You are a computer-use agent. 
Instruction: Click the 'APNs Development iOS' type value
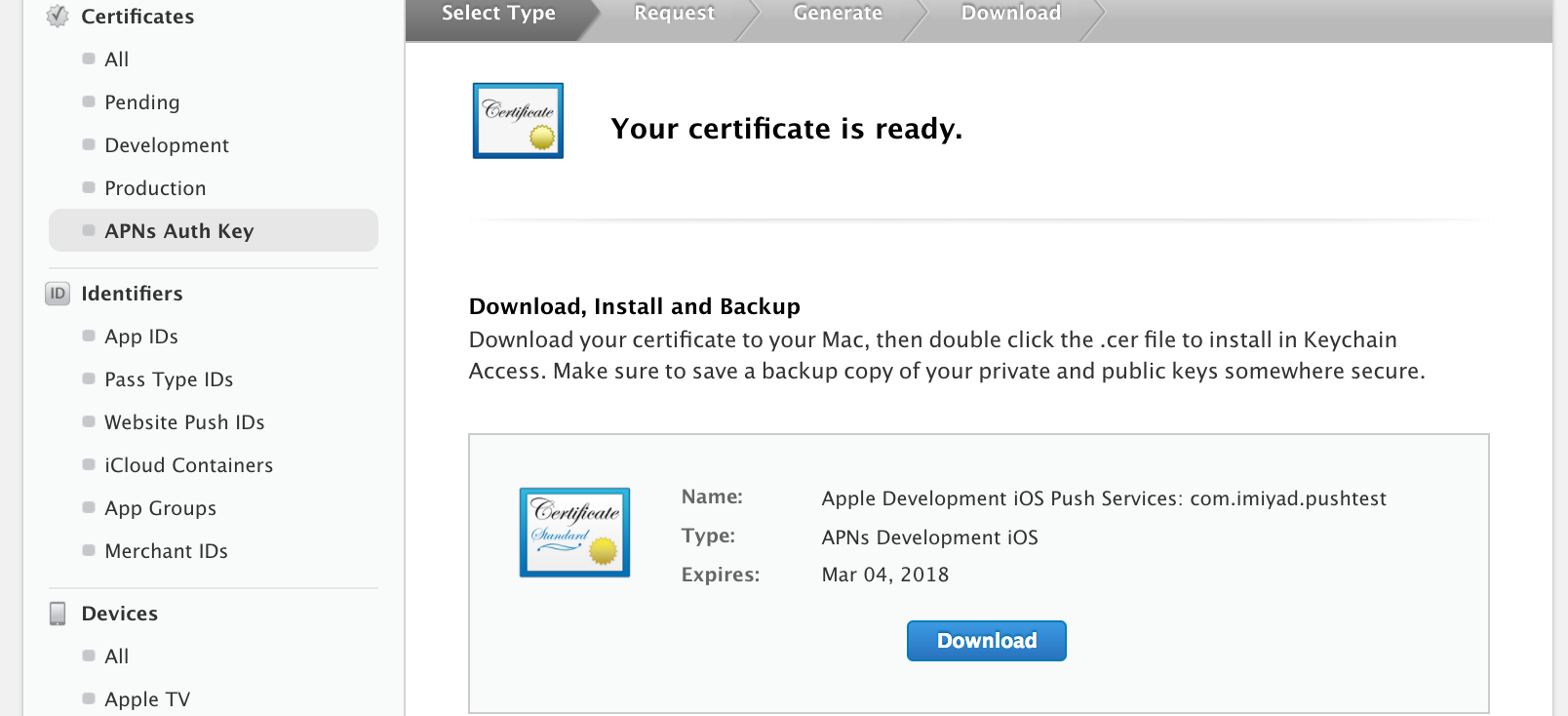(929, 537)
